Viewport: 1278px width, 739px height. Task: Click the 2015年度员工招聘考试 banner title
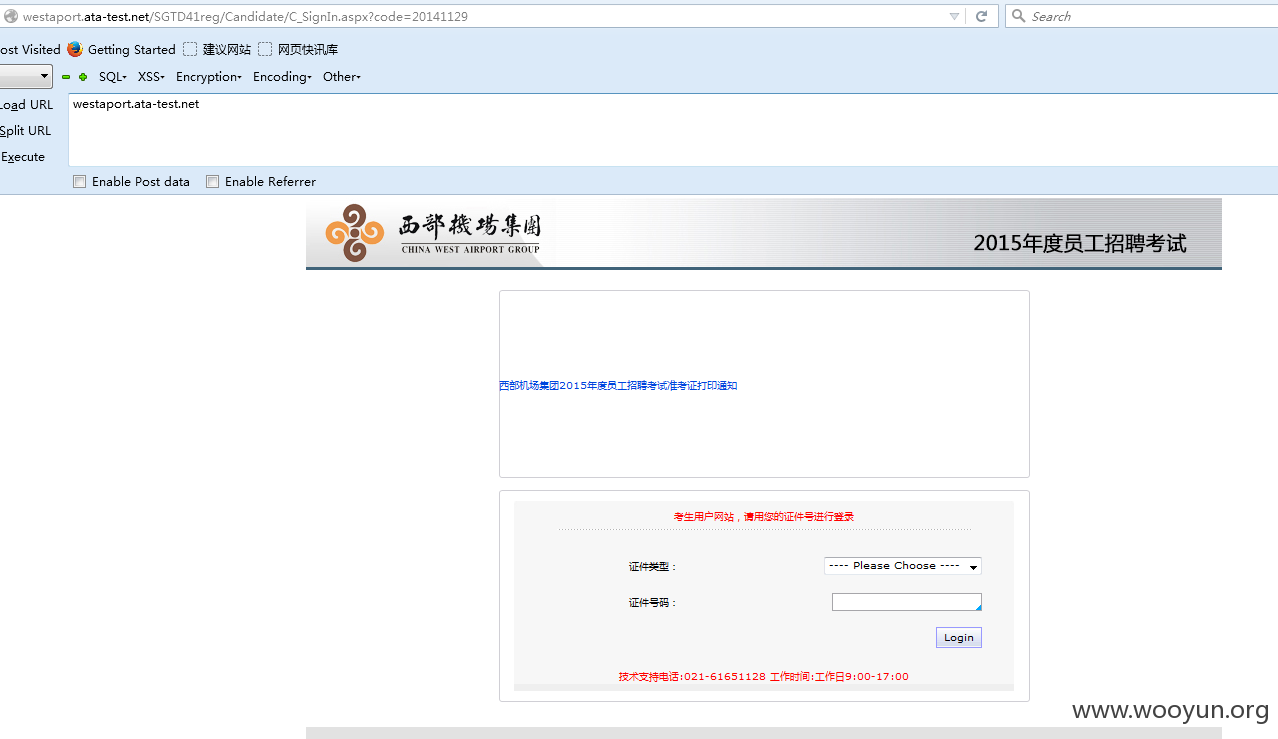[x=1080, y=243]
